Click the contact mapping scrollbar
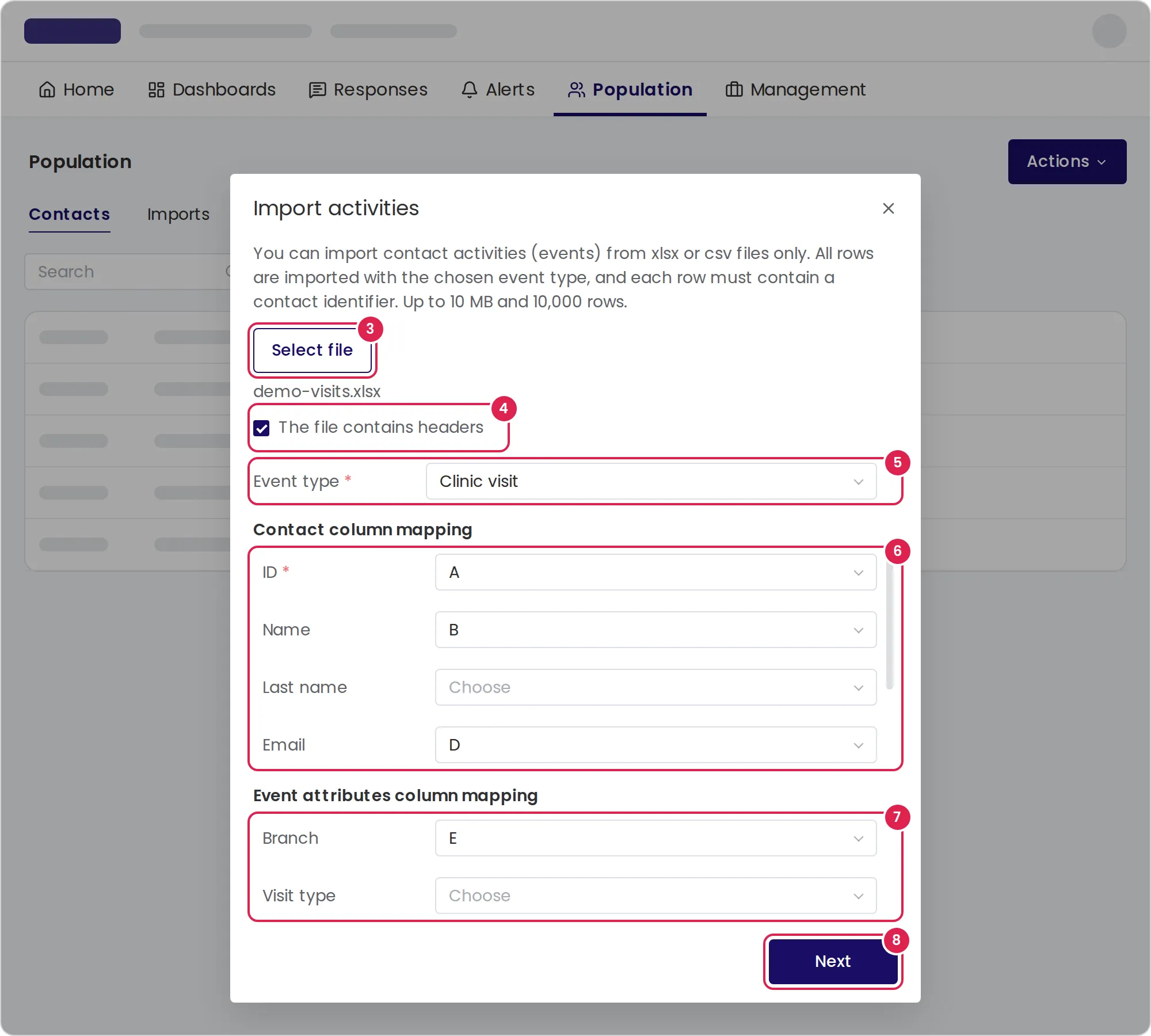Viewport: 1151px width, 1036px height. (890, 625)
